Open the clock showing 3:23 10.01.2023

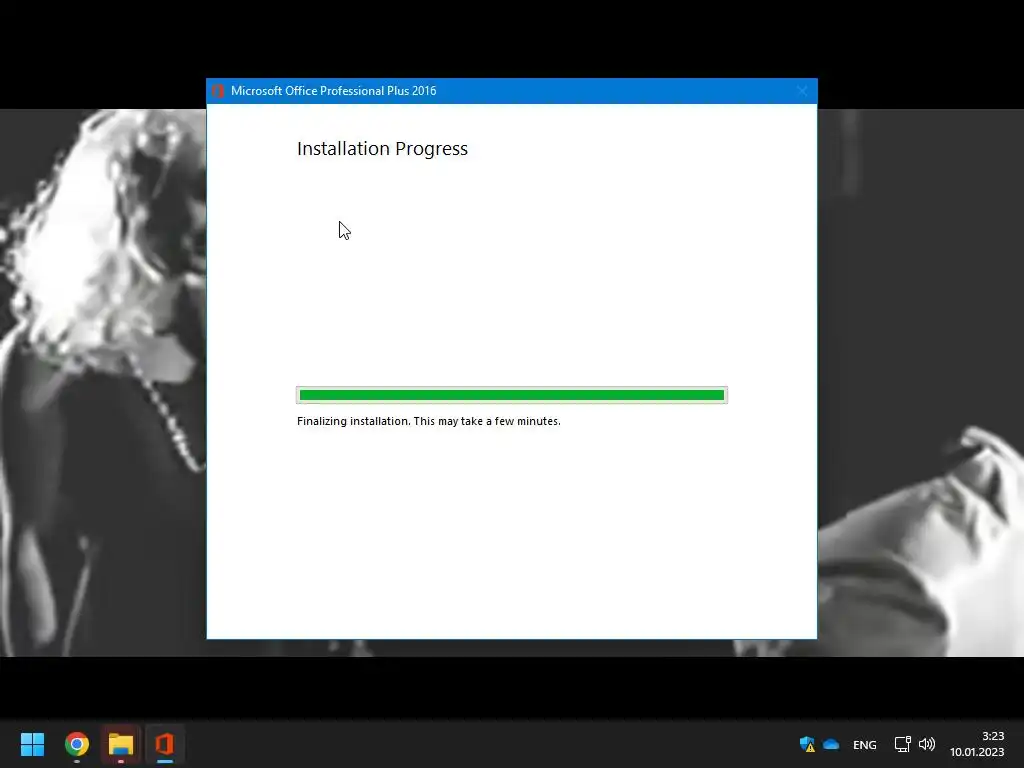977,744
